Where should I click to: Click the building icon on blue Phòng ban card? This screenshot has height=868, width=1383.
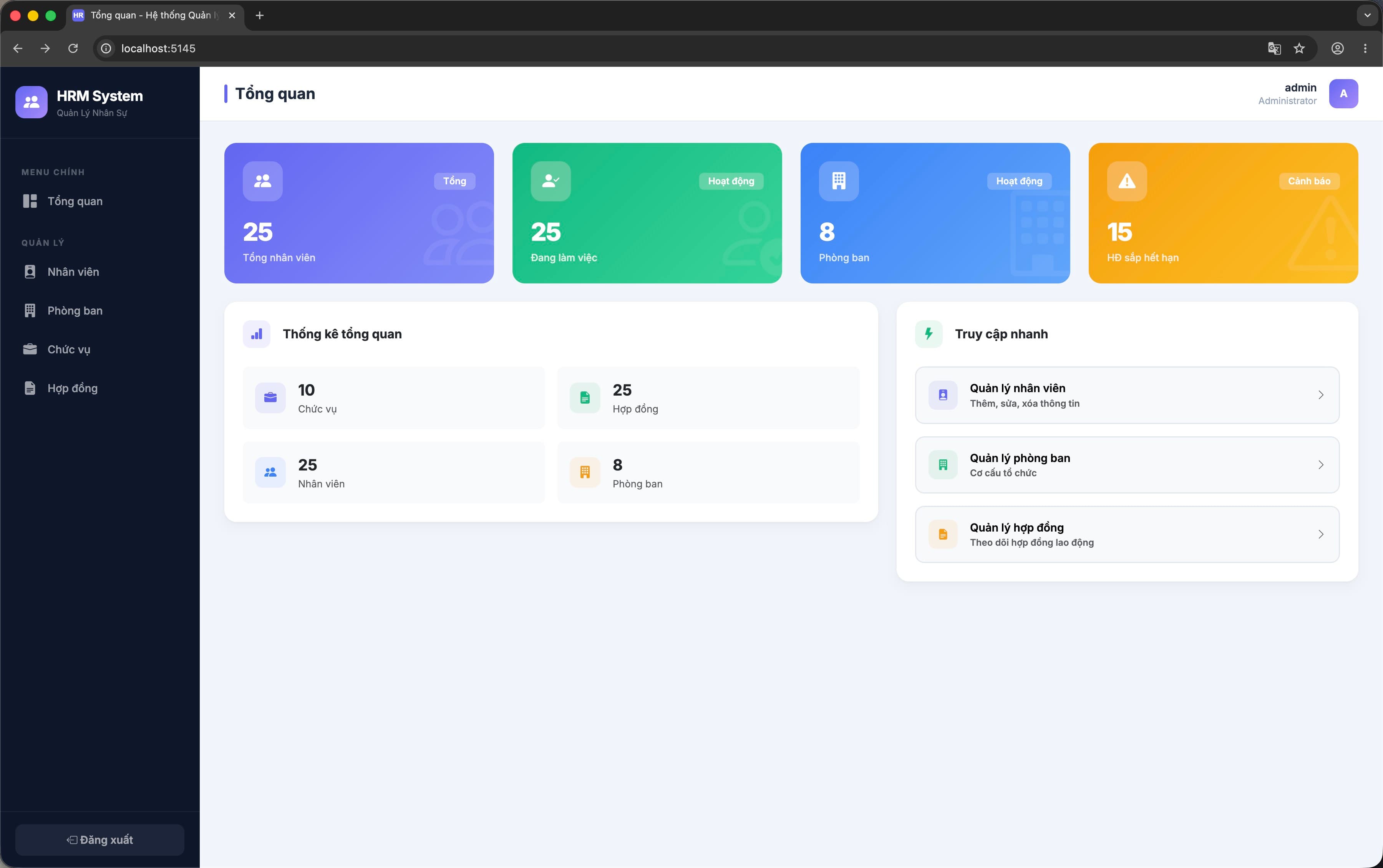[x=838, y=181]
